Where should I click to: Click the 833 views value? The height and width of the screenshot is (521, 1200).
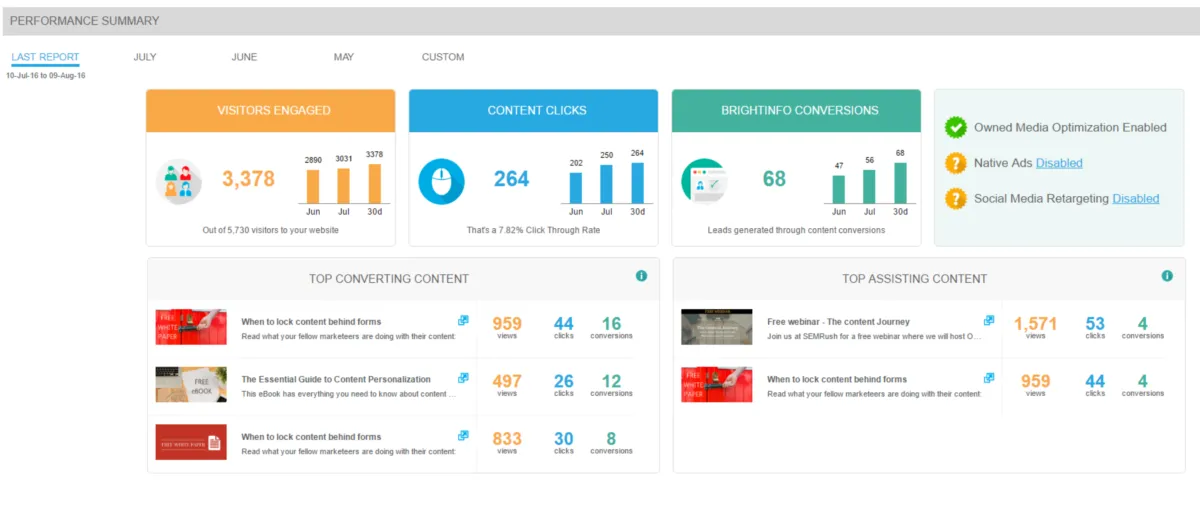point(507,438)
